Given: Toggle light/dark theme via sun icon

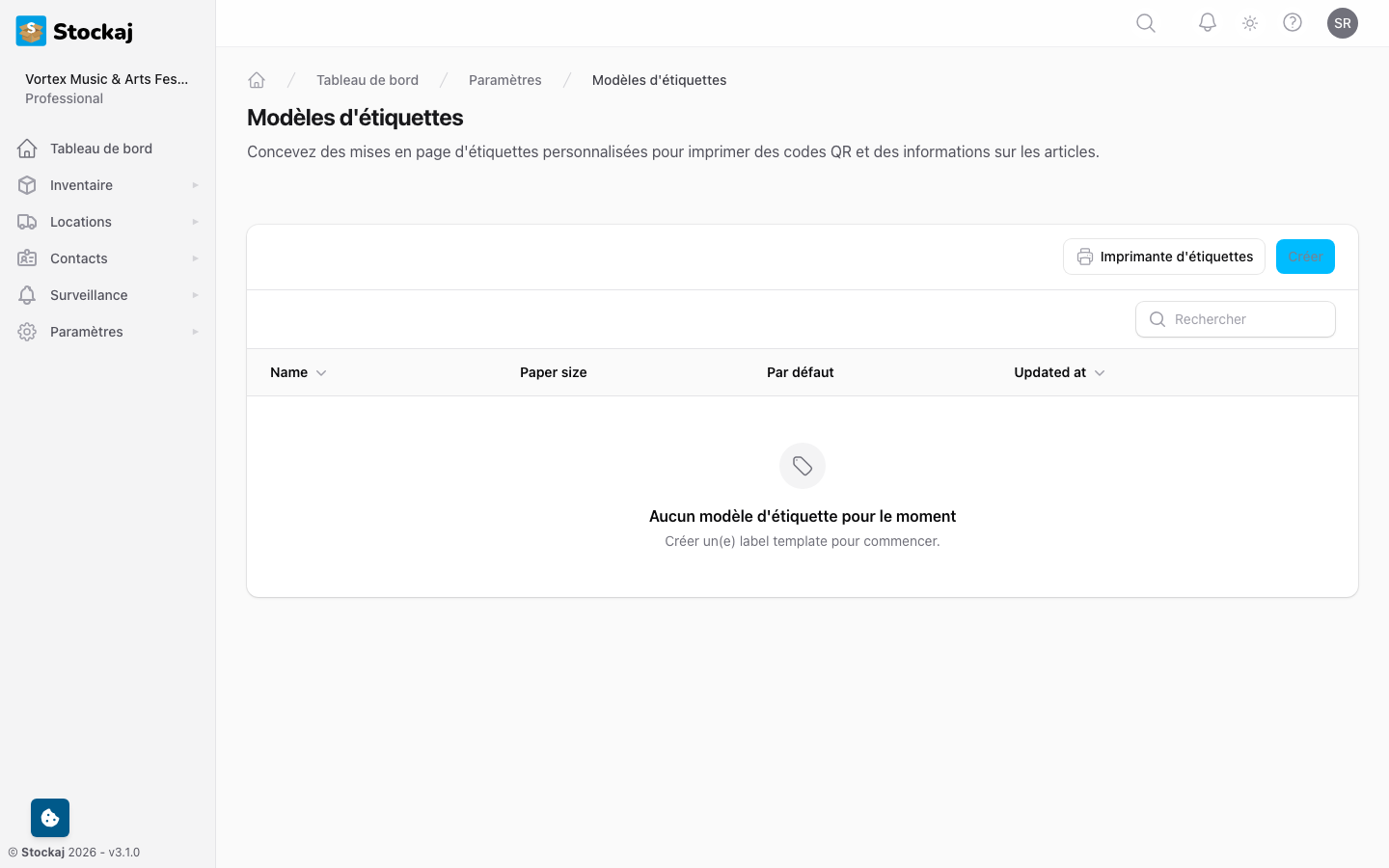Looking at the screenshot, I should (x=1249, y=22).
